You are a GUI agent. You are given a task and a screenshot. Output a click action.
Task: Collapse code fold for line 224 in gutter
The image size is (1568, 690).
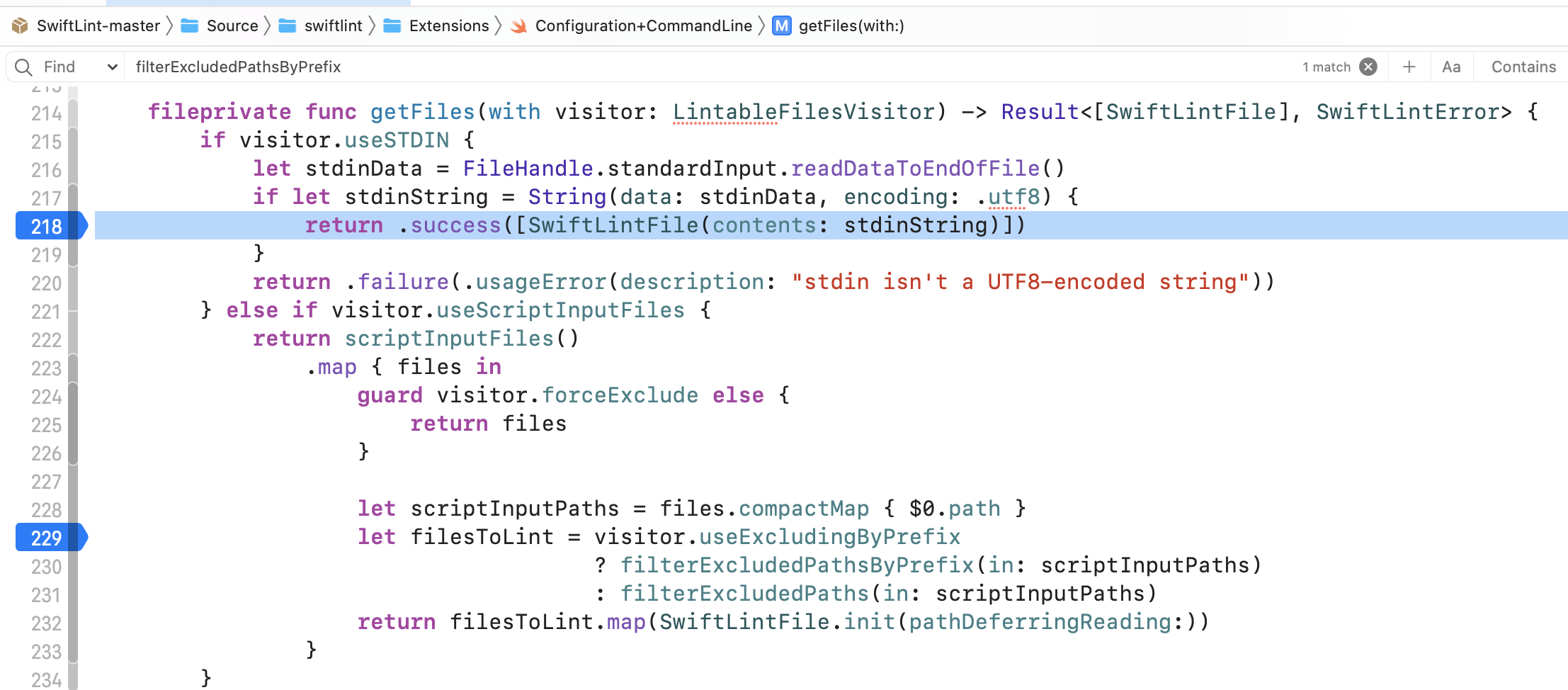point(74,397)
